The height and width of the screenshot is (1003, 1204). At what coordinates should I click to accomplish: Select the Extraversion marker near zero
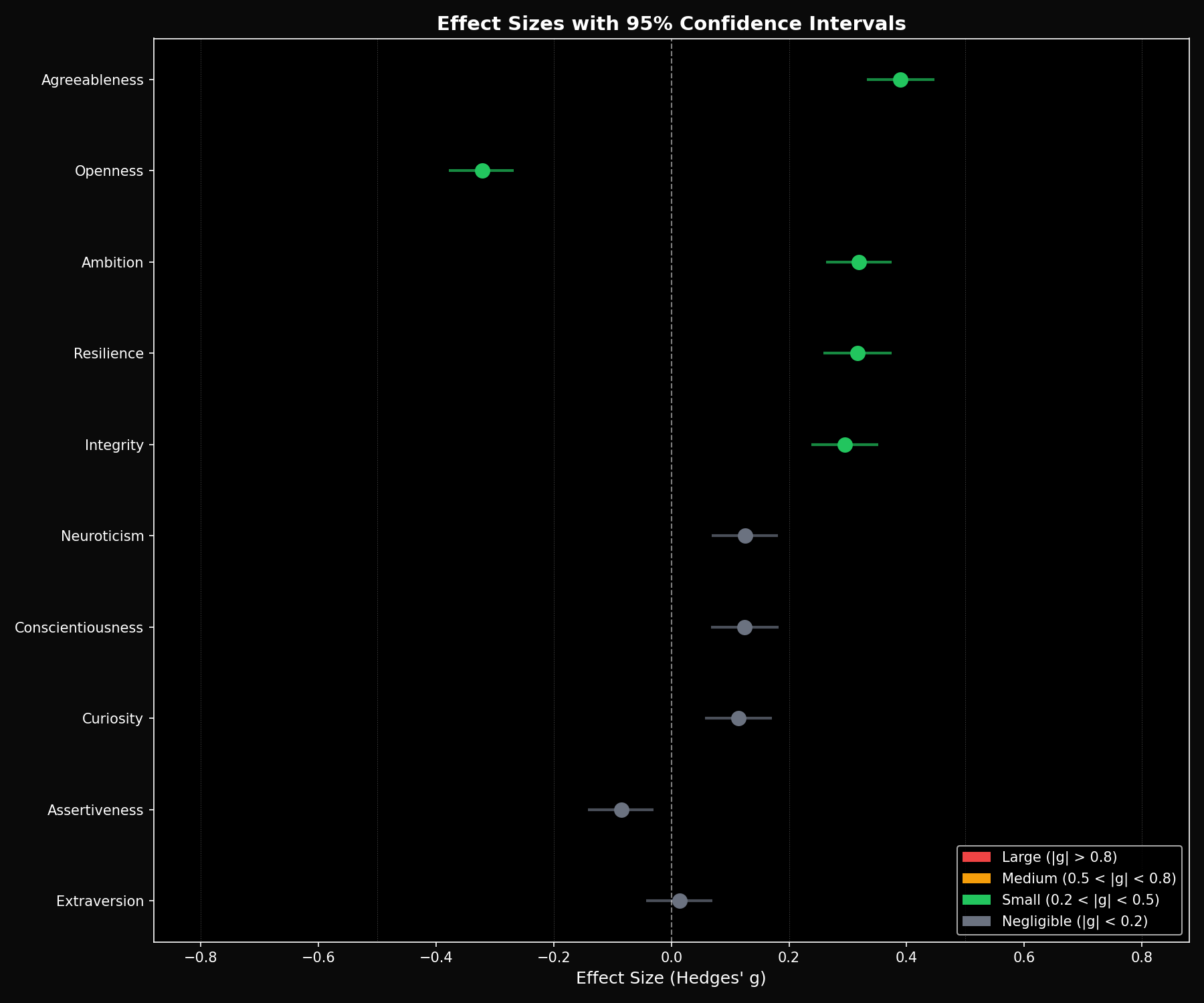[680, 901]
